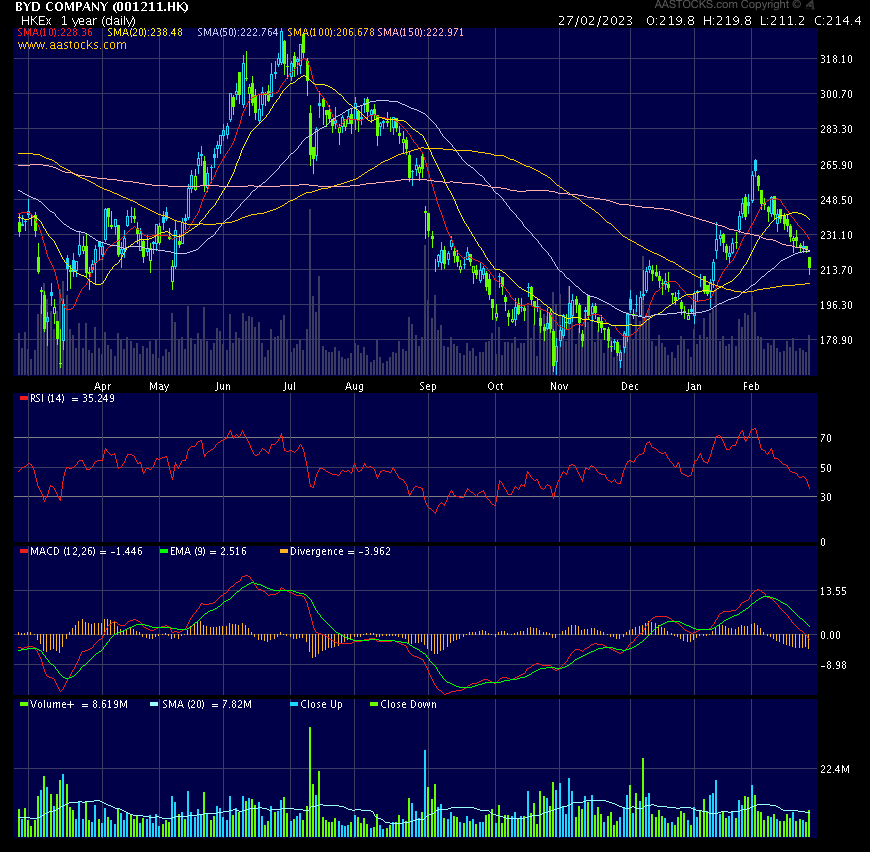Select the Aug month label on time axis
Screen dimensions: 870x852
pos(355,387)
